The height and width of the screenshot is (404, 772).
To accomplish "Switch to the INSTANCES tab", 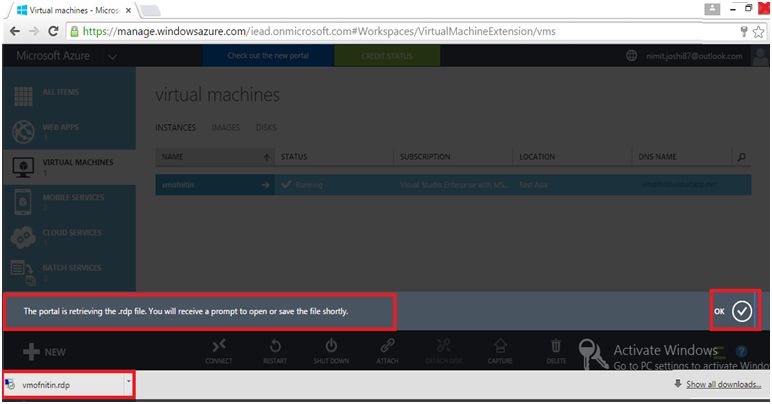I will click(175, 128).
